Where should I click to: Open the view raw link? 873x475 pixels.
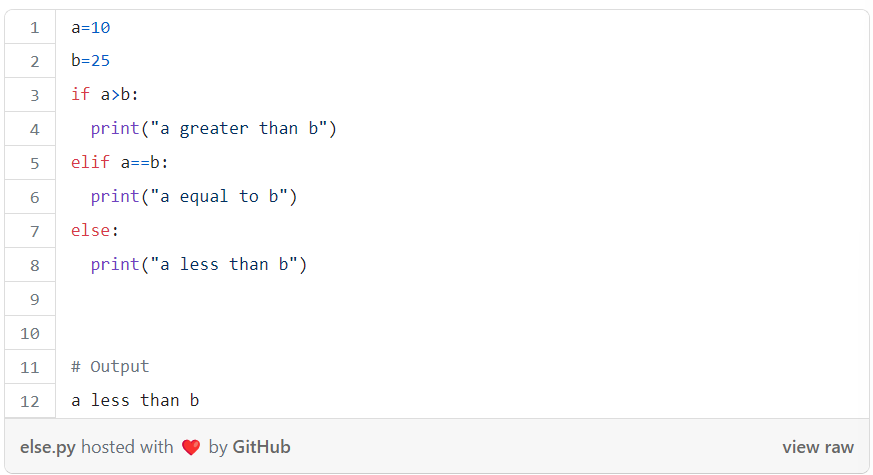(x=817, y=447)
